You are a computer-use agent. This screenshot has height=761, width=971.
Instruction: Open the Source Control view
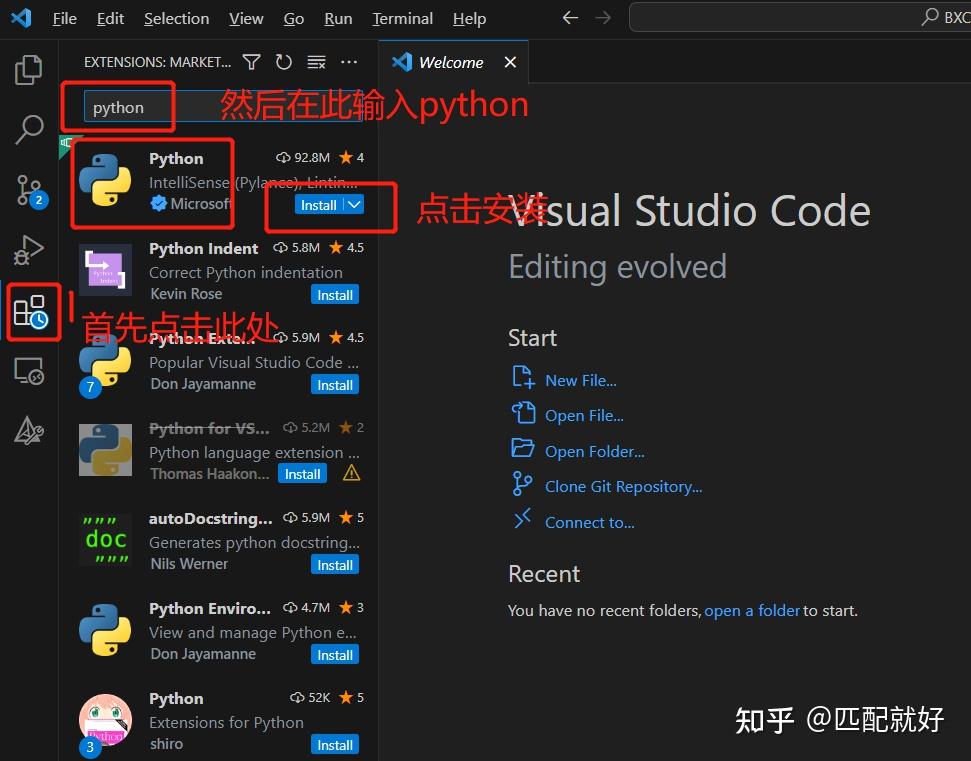point(28,190)
